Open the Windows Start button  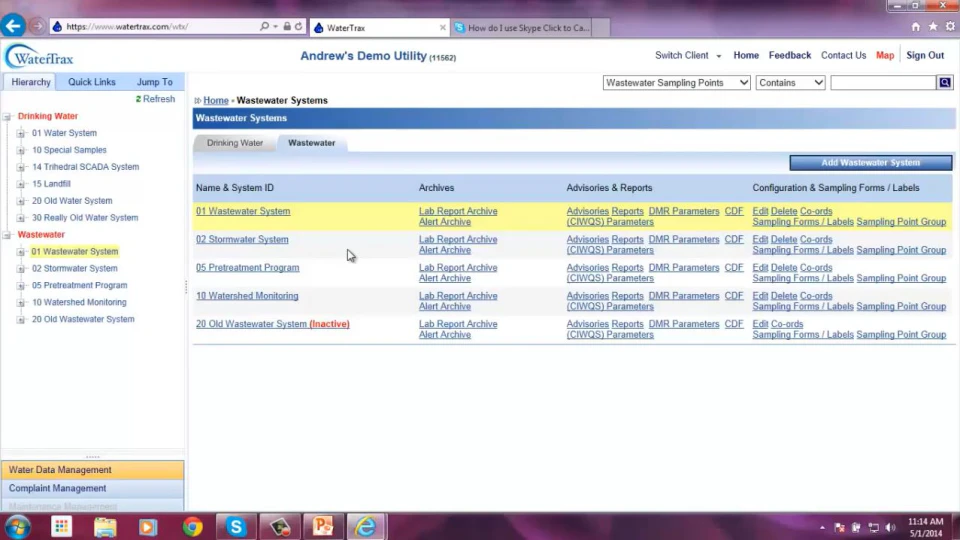17,527
